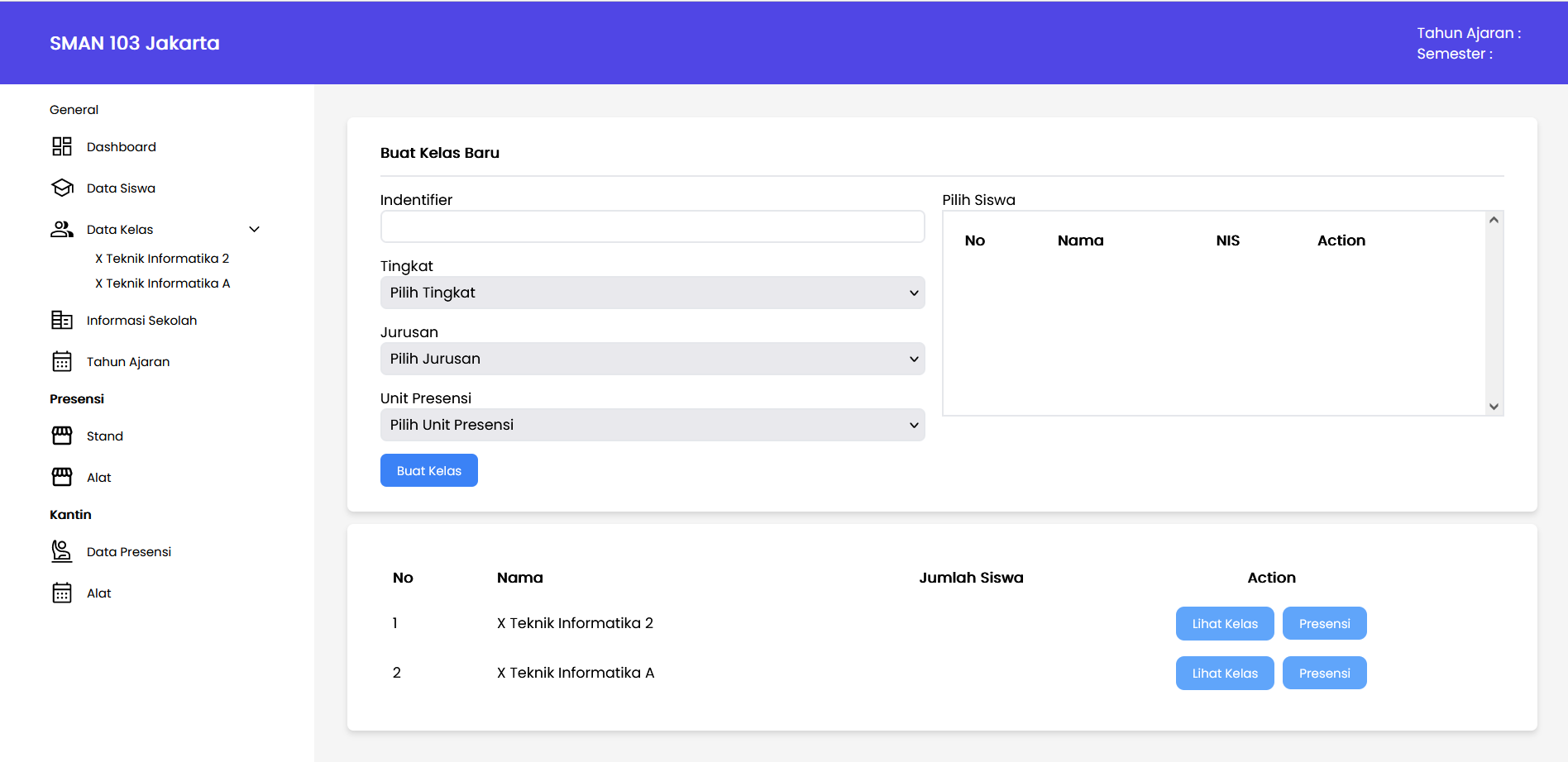Click the Tahun Ajaran text in header

pos(1469,33)
